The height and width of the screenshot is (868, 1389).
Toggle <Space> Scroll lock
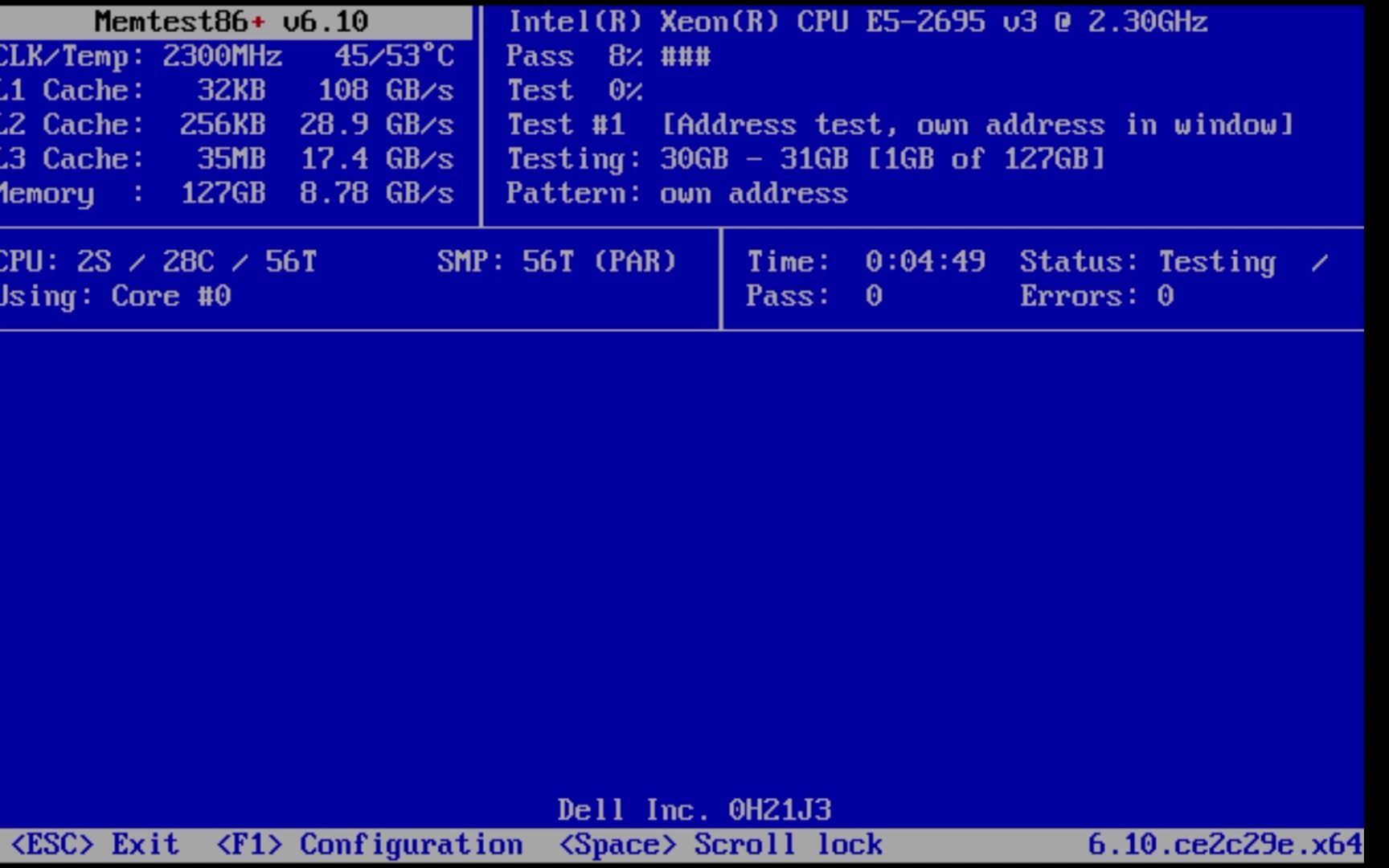tap(720, 845)
